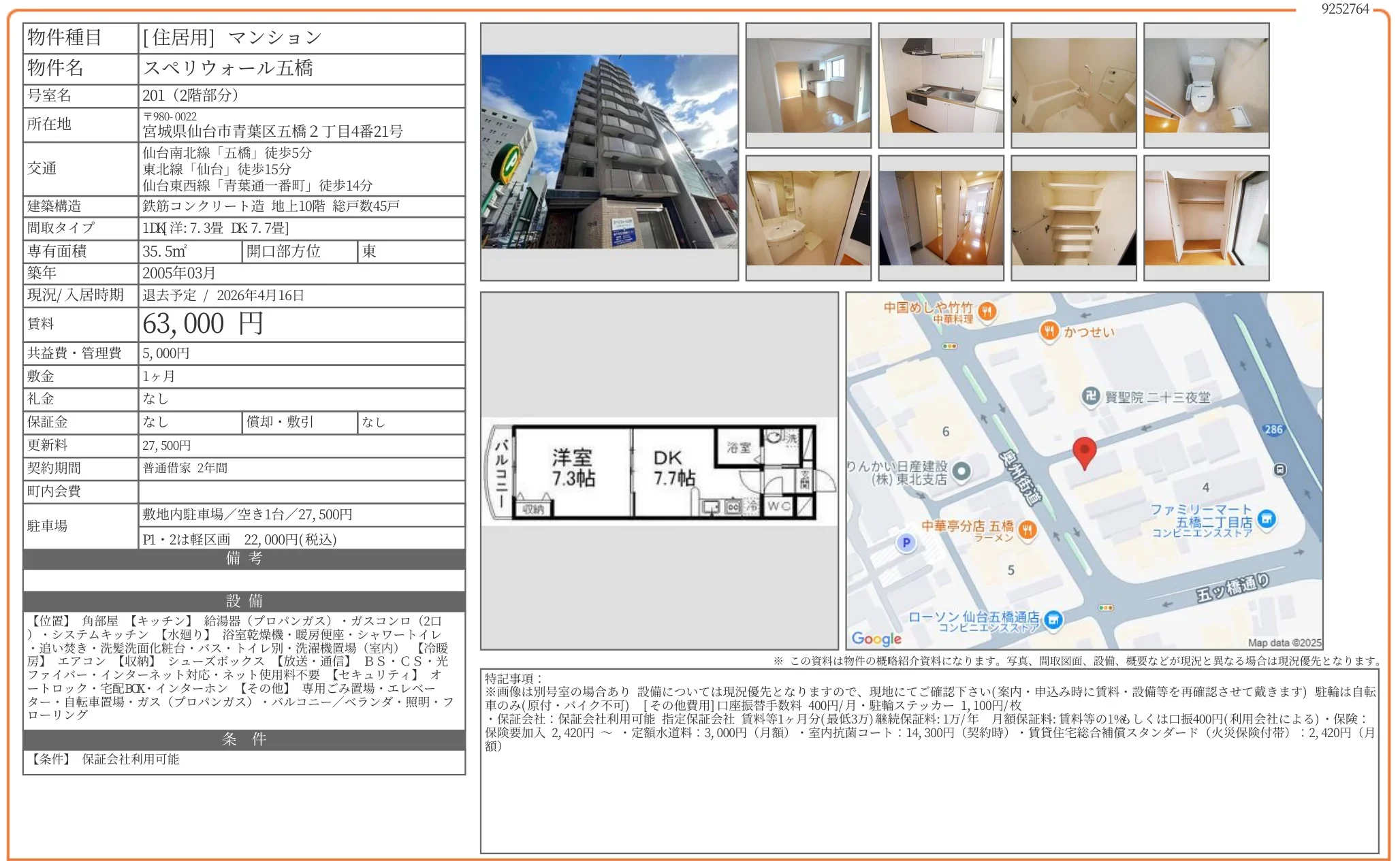Open the kitchen sink photo thumbnail

(x=940, y=85)
